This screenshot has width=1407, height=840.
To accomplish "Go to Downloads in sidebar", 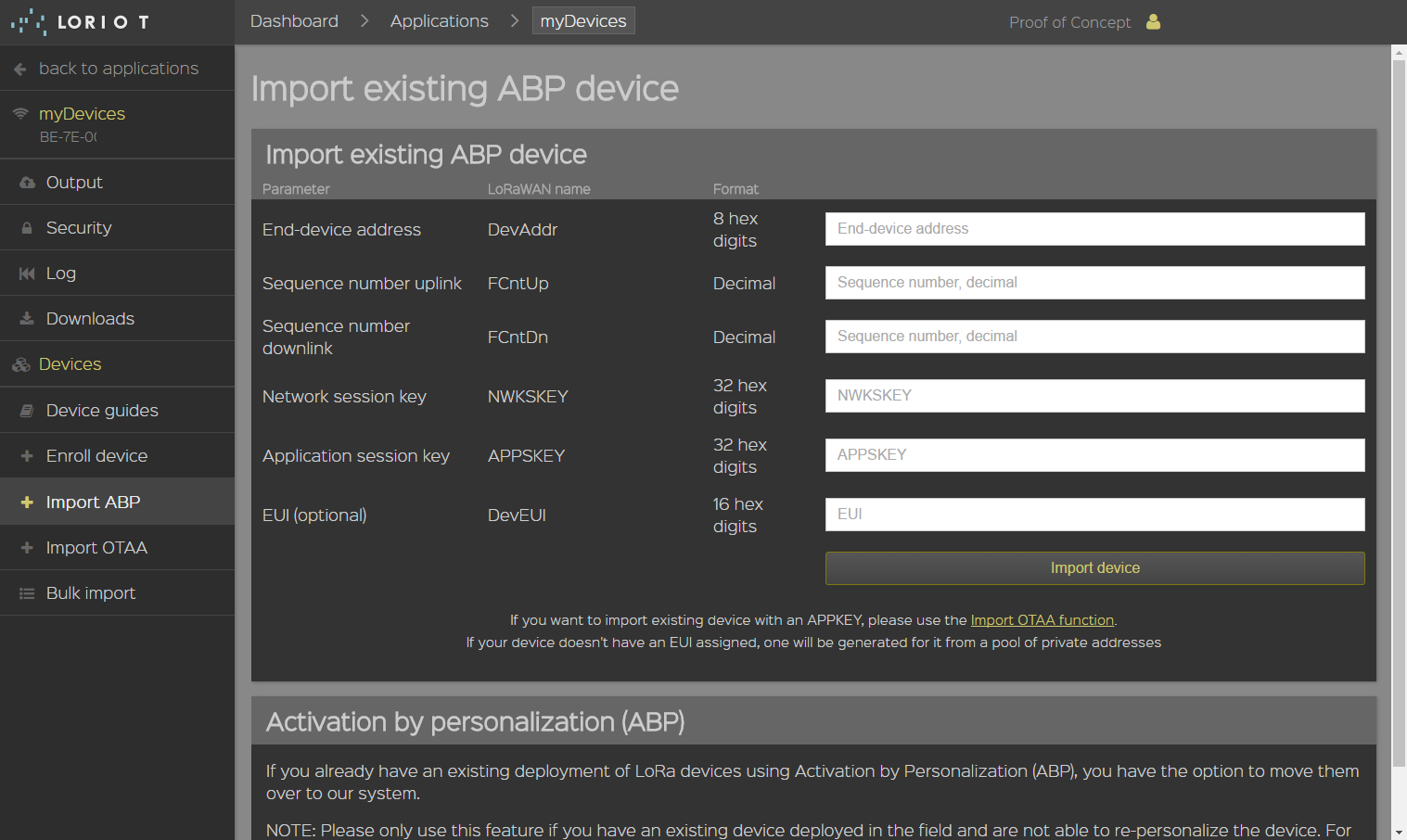I will click(117, 319).
